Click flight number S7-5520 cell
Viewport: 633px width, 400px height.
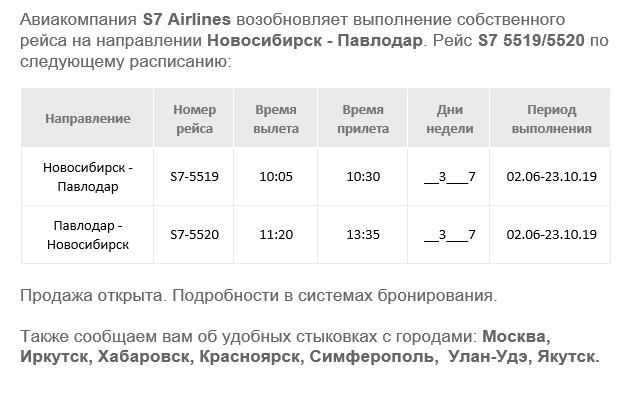pos(195,235)
